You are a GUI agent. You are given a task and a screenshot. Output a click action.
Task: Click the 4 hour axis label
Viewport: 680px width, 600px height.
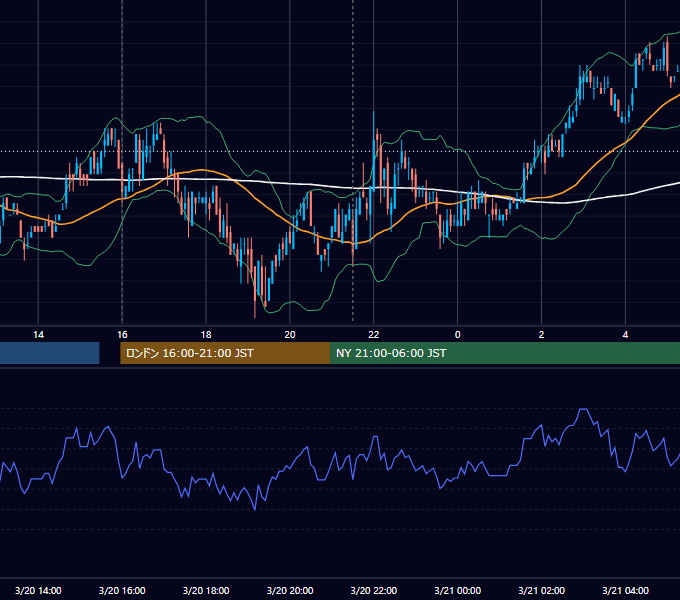pyautogui.click(x=625, y=335)
